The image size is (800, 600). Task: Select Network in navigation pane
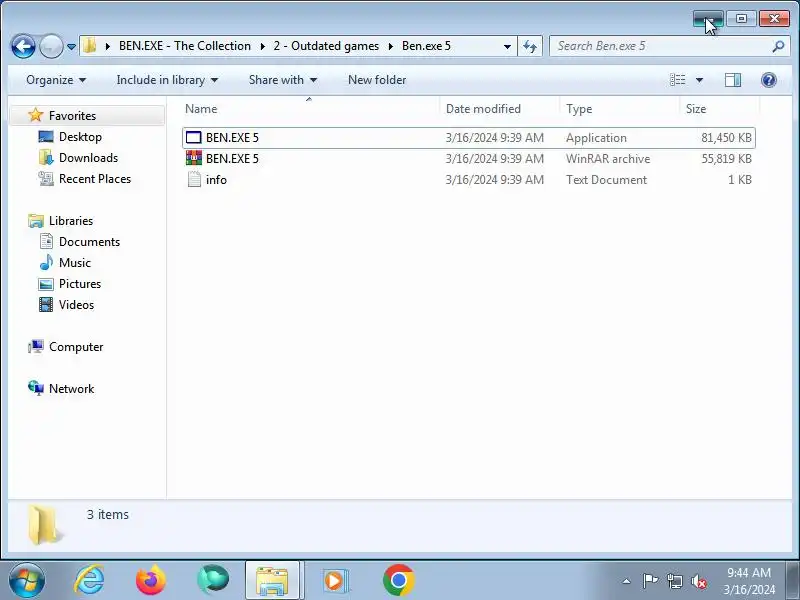[x=71, y=389]
